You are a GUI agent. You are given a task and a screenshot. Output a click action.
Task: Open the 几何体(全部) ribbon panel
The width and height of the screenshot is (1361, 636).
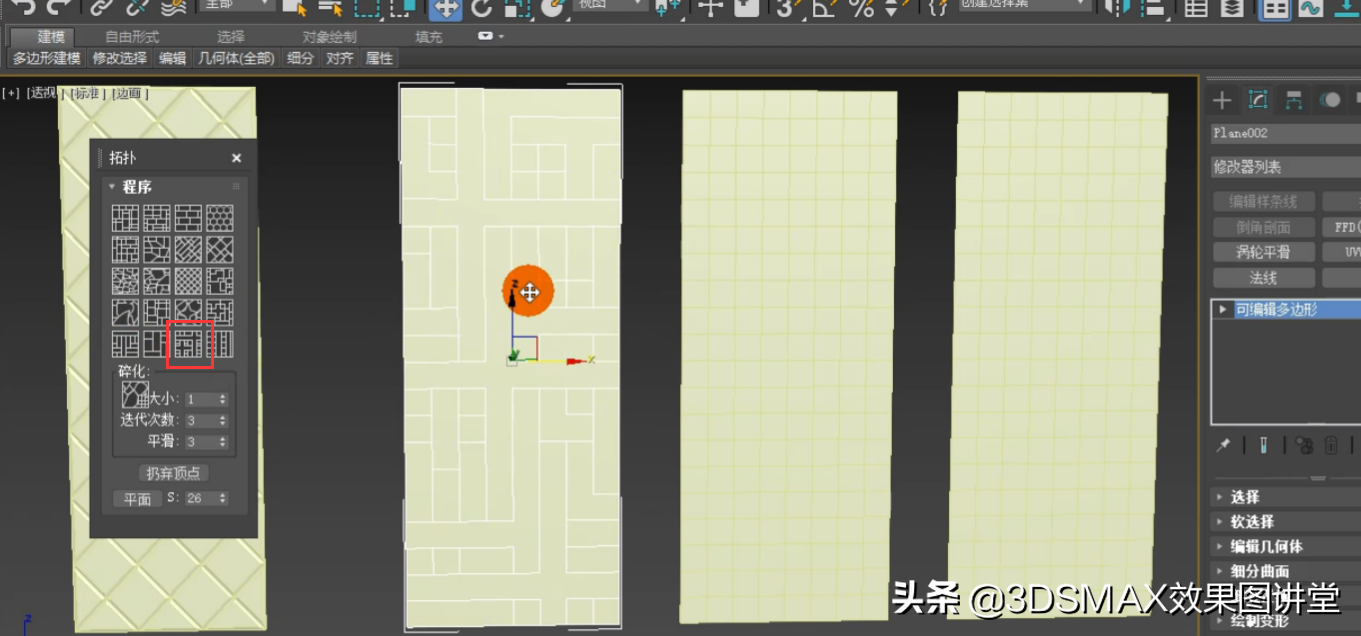236,59
